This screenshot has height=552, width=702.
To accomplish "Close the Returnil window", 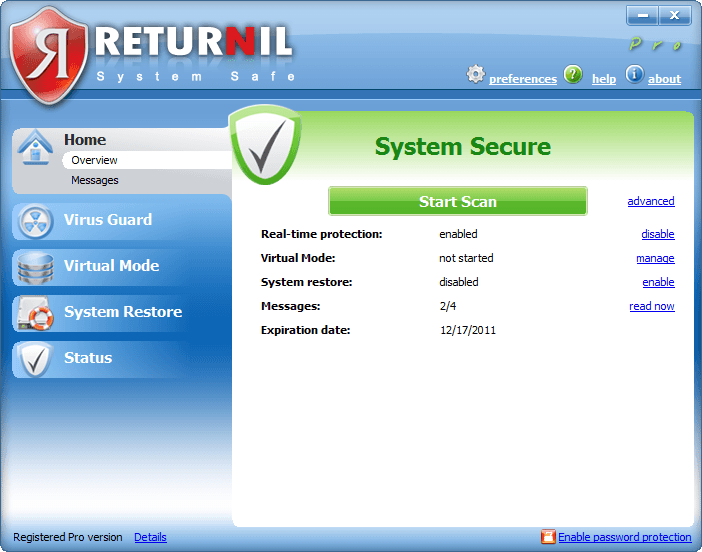I will [675, 16].
